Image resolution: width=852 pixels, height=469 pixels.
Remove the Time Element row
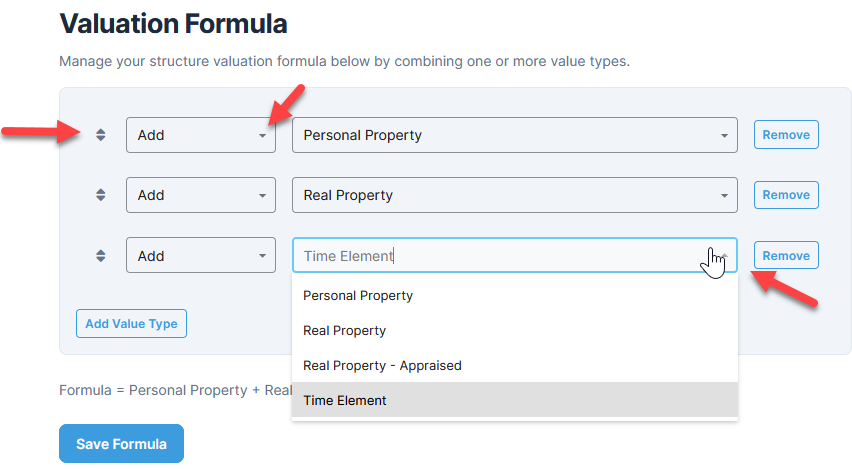[786, 255]
